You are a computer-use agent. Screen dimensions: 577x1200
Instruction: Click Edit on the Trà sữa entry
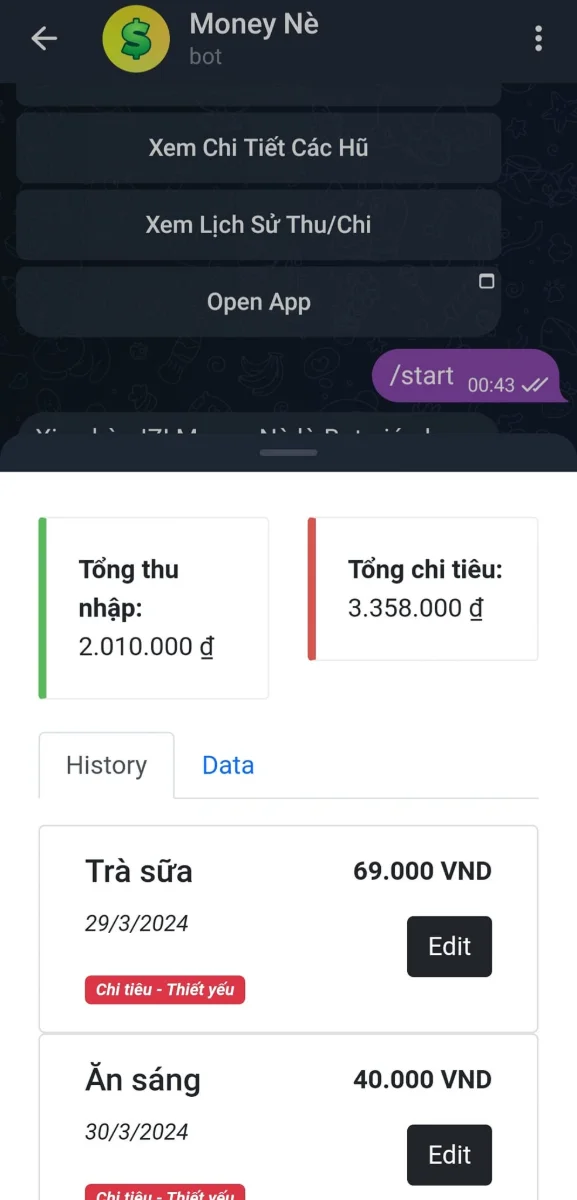coord(449,946)
